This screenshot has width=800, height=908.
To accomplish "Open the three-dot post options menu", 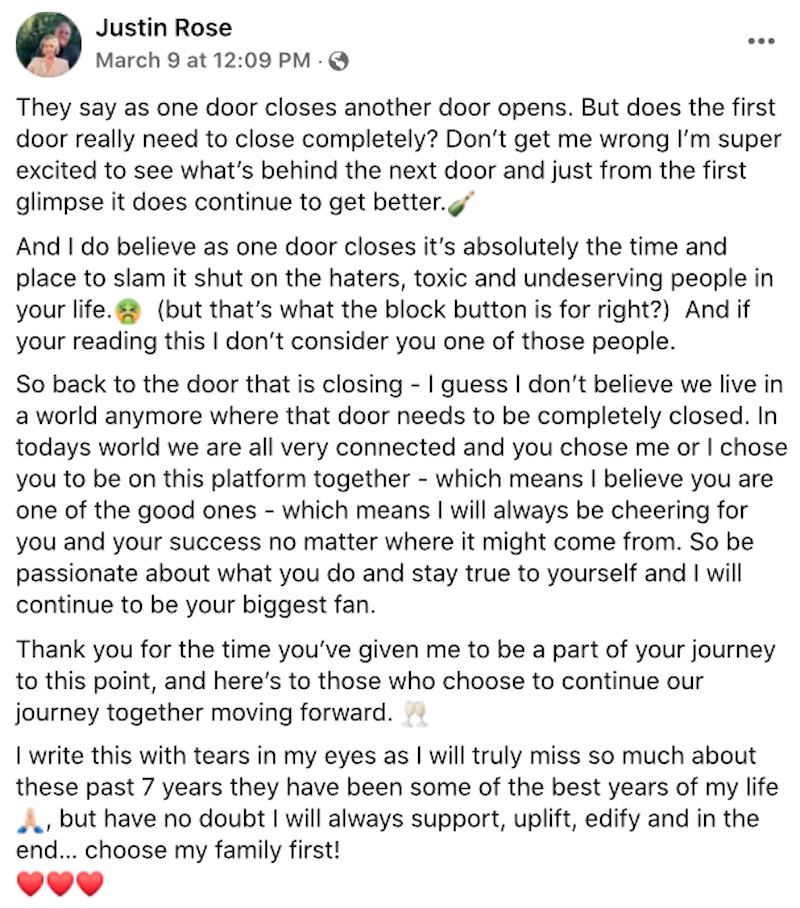I will coord(761,41).
